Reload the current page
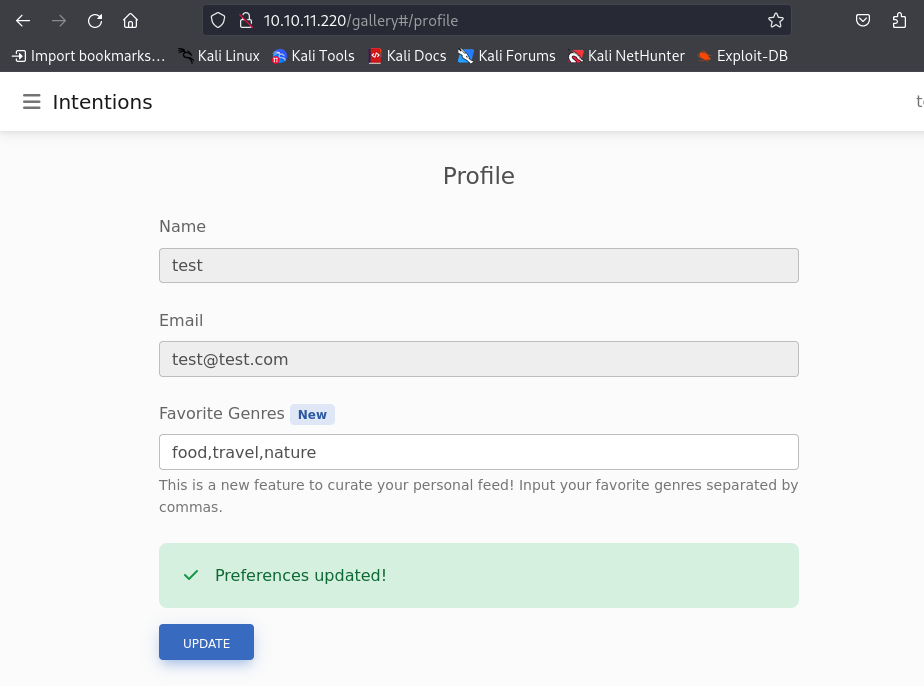The height and width of the screenshot is (686, 924). (95, 20)
